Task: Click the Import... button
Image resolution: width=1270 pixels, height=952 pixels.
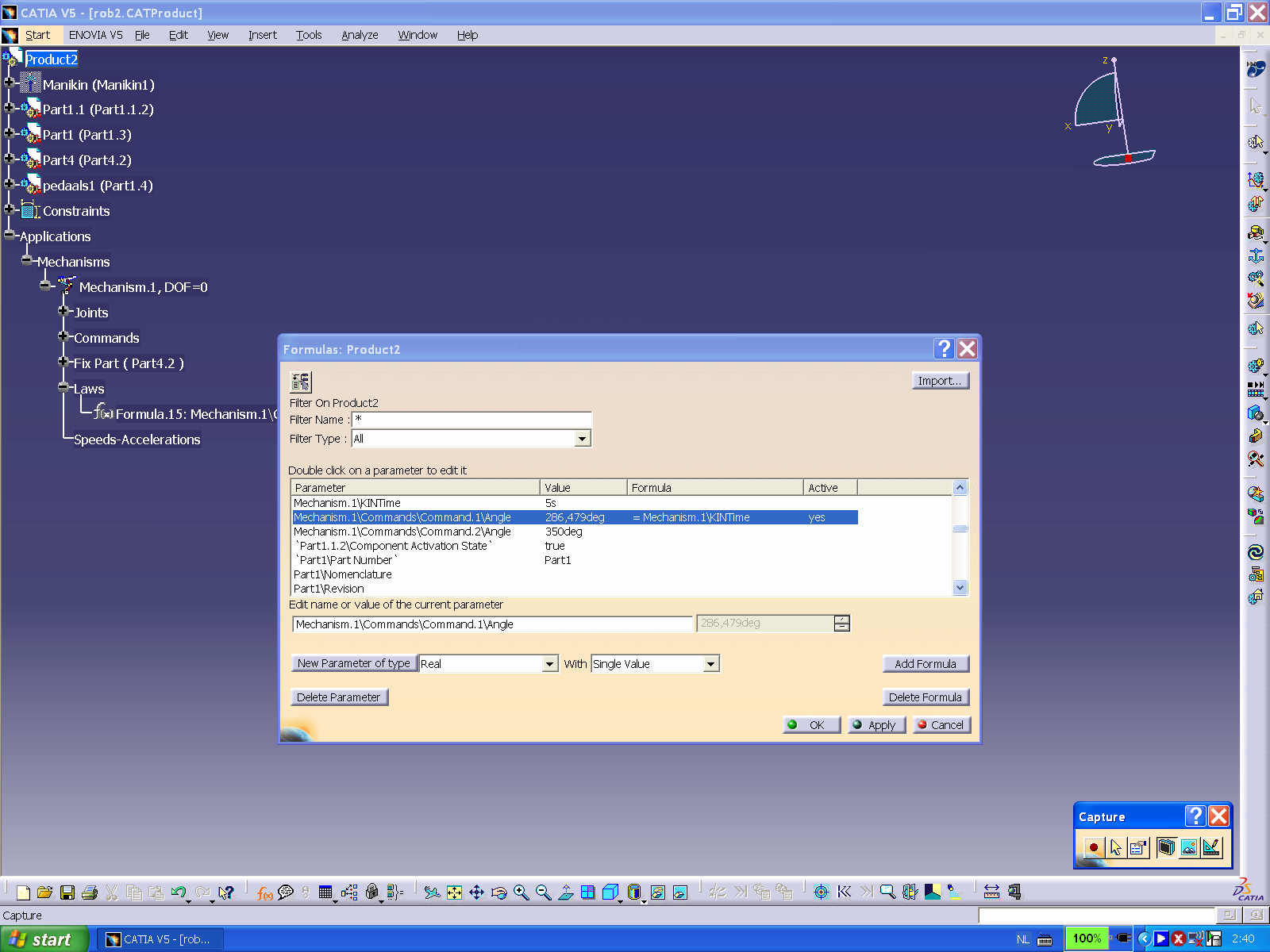Action: coord(940,381)
